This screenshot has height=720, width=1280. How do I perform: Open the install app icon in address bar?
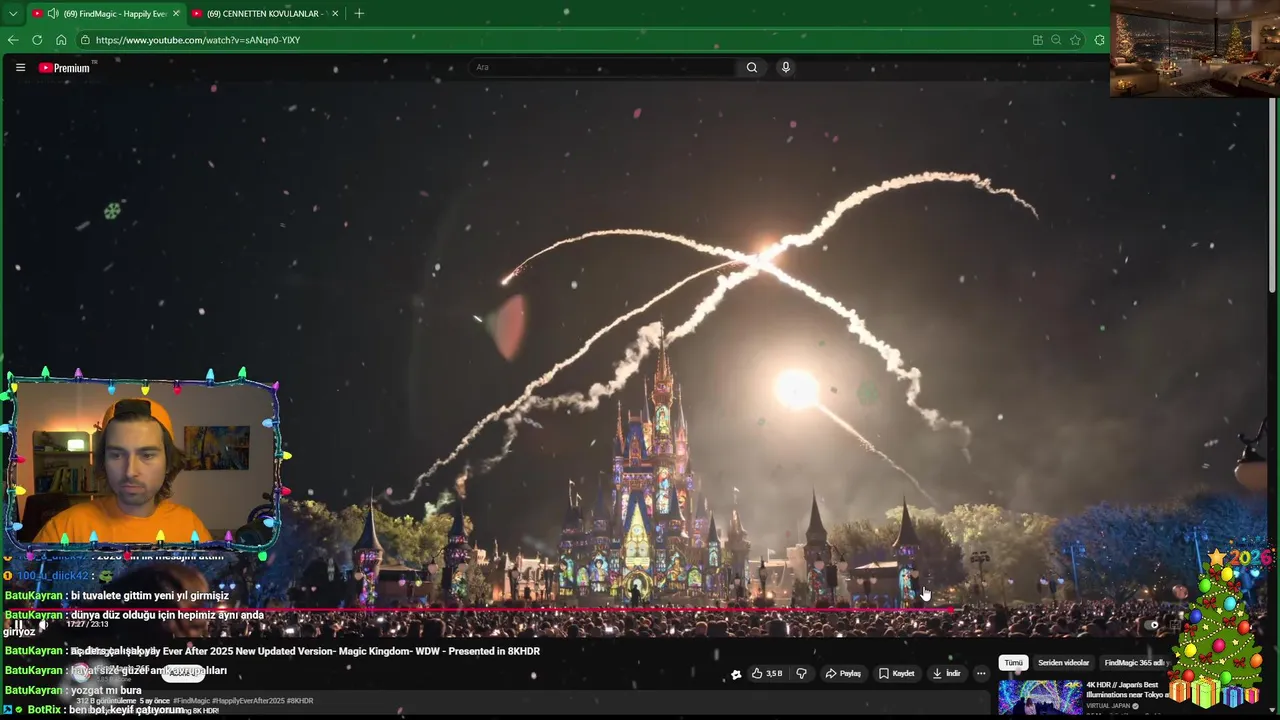pyautogui.click(x=1037, y=40)
